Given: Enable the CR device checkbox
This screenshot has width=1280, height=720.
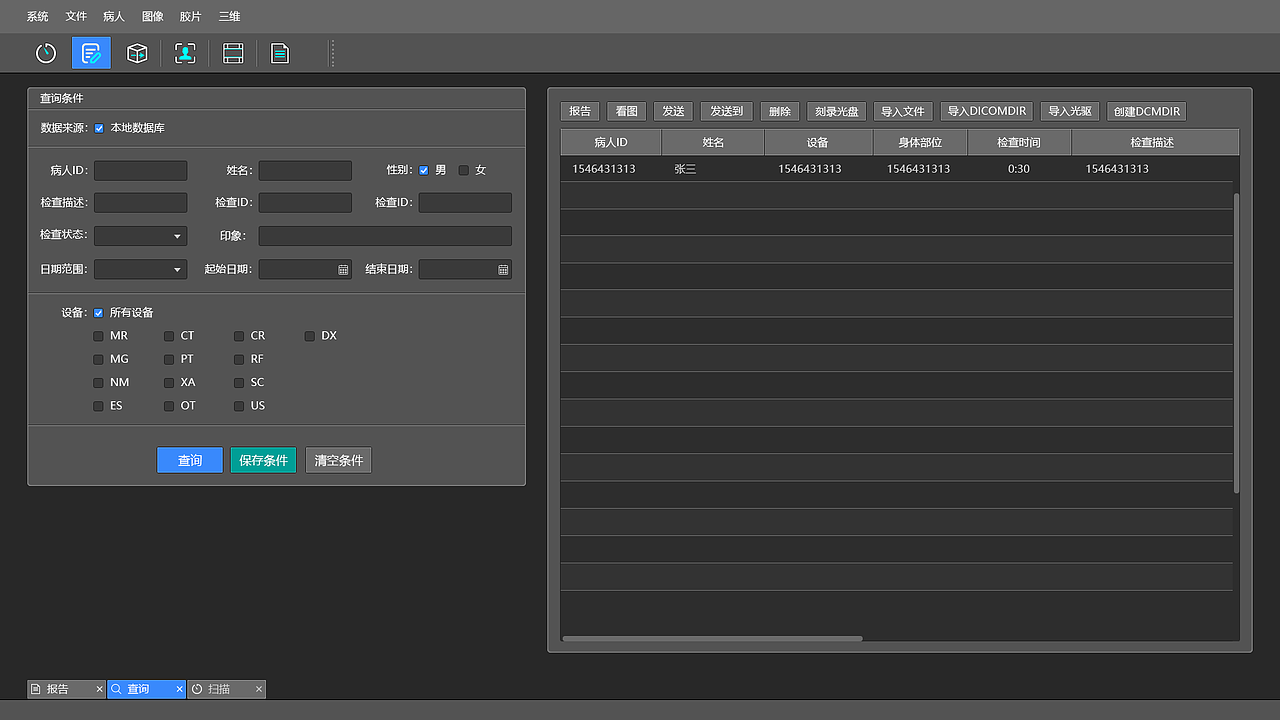Looking at the screenshot, I should (239, 336).
